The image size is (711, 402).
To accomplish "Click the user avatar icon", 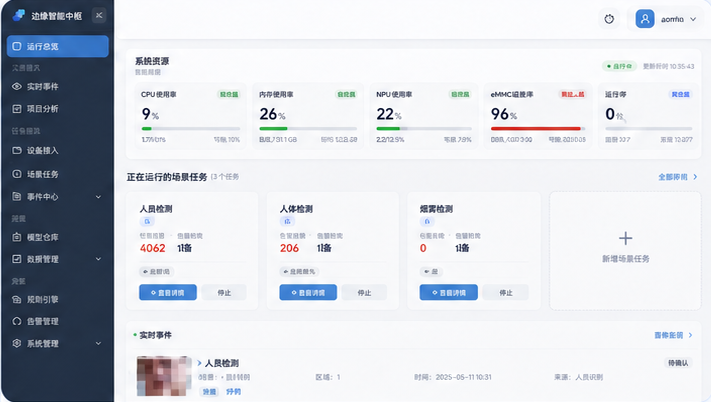I will point(645,19).
